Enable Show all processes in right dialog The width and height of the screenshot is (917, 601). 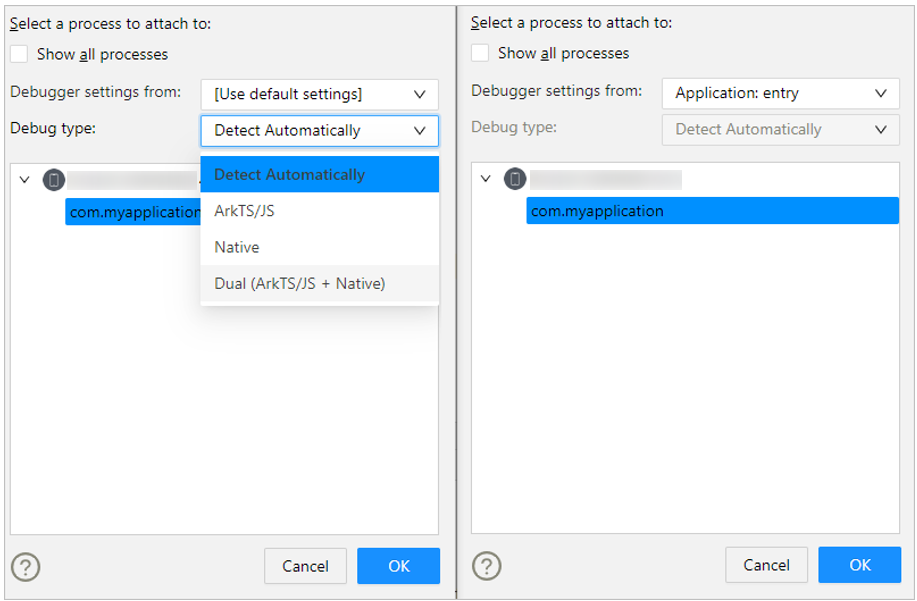point(481,53)
